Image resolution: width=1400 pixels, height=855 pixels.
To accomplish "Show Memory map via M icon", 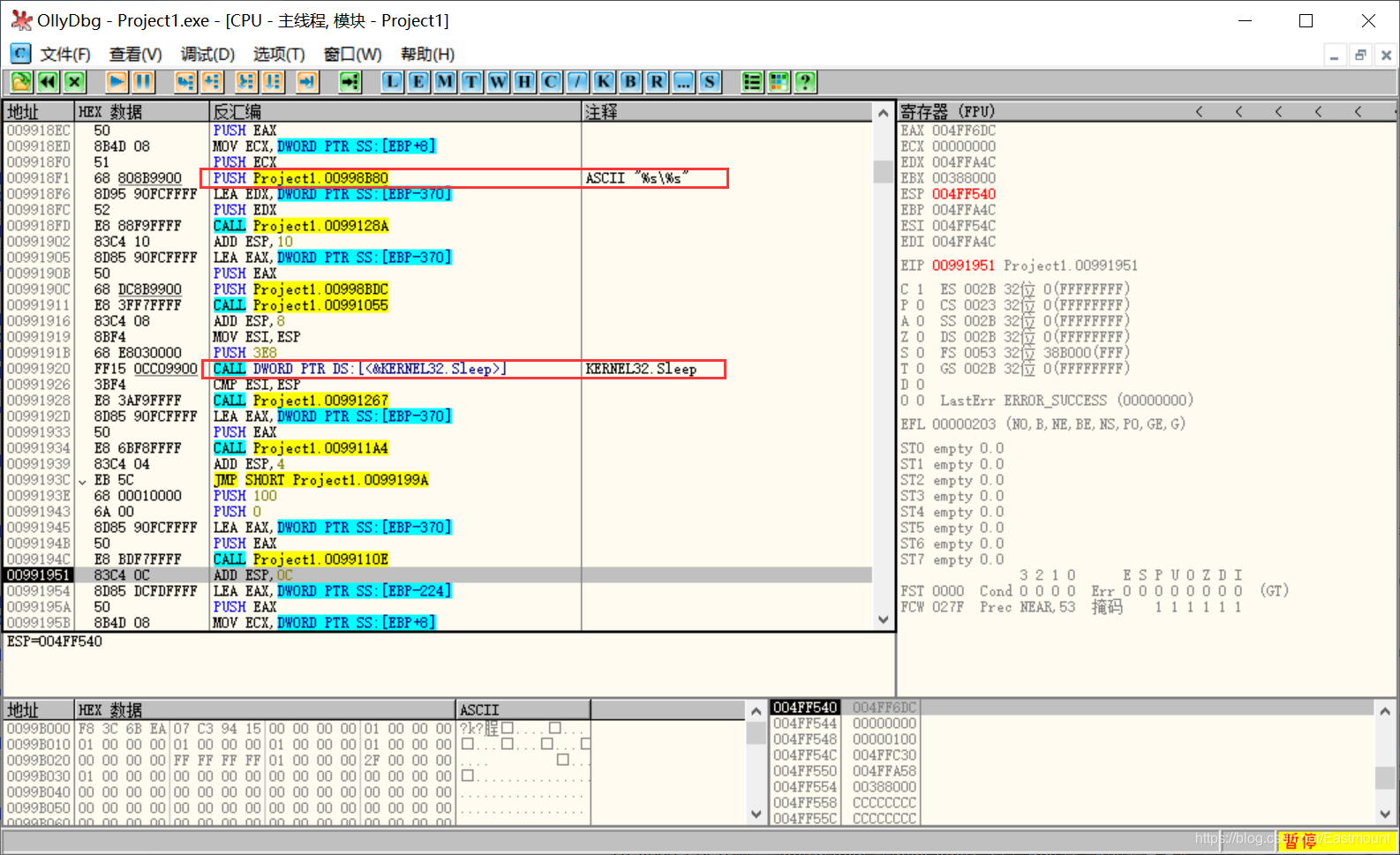I will [x=445, y=82].
